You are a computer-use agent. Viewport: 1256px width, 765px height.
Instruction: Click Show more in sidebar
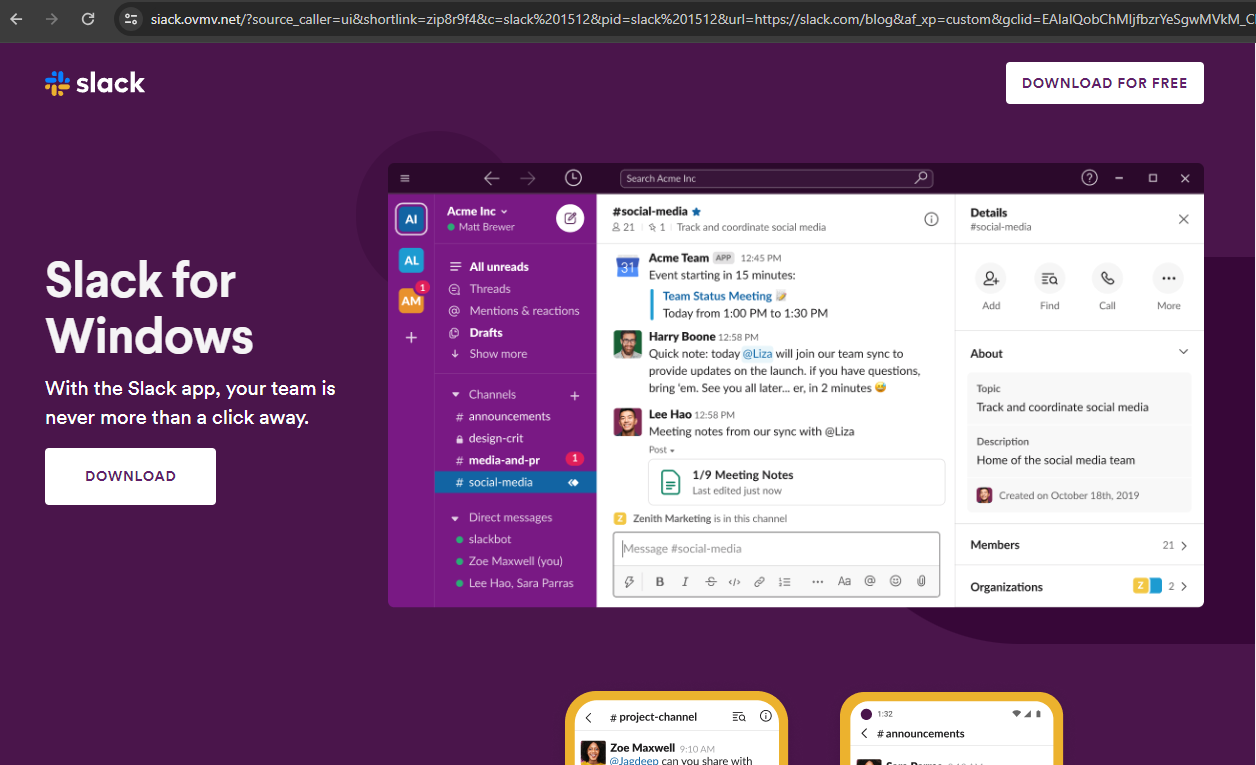[498, 354]
